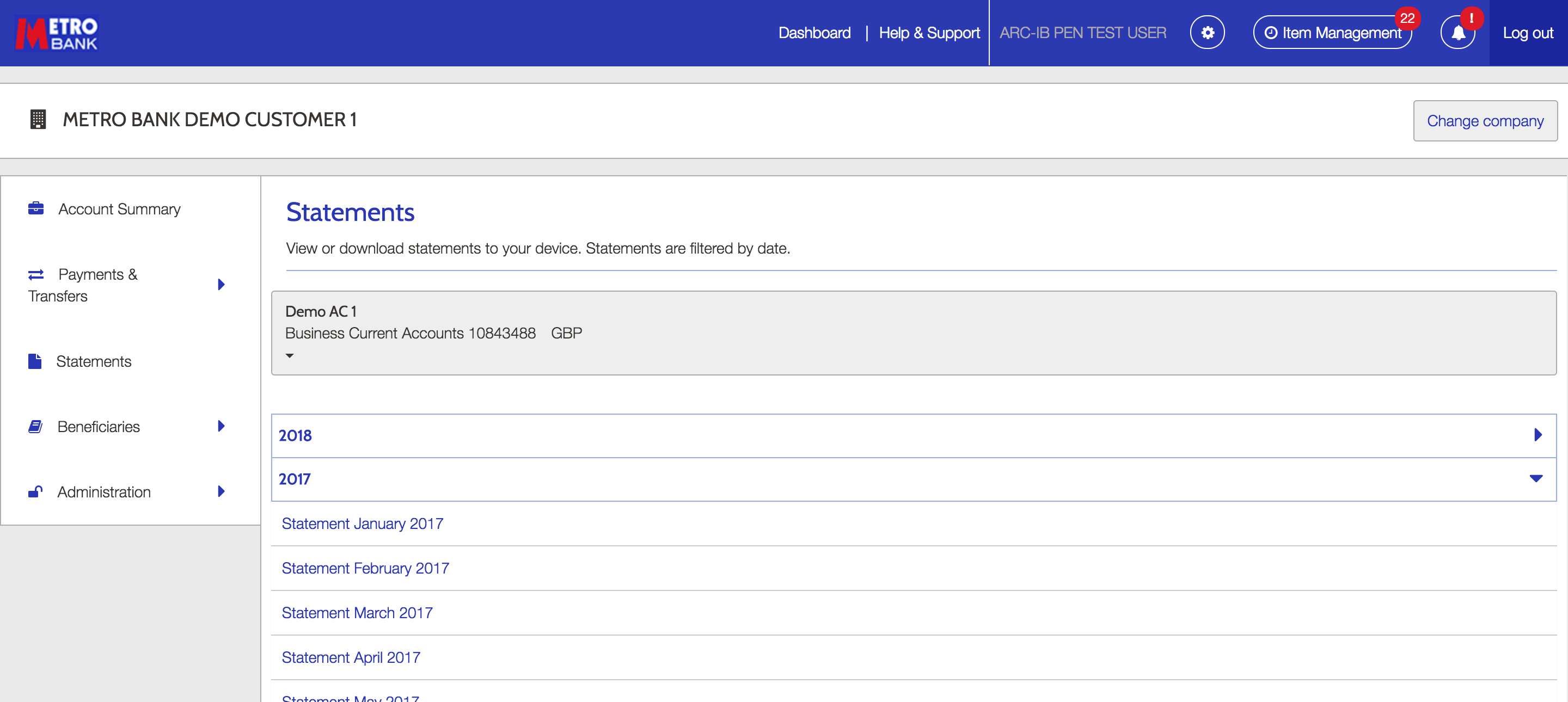This screenshot has height=702, width=1568.
Task: Open settings gear icon in header
Action: coord(1207,32)
